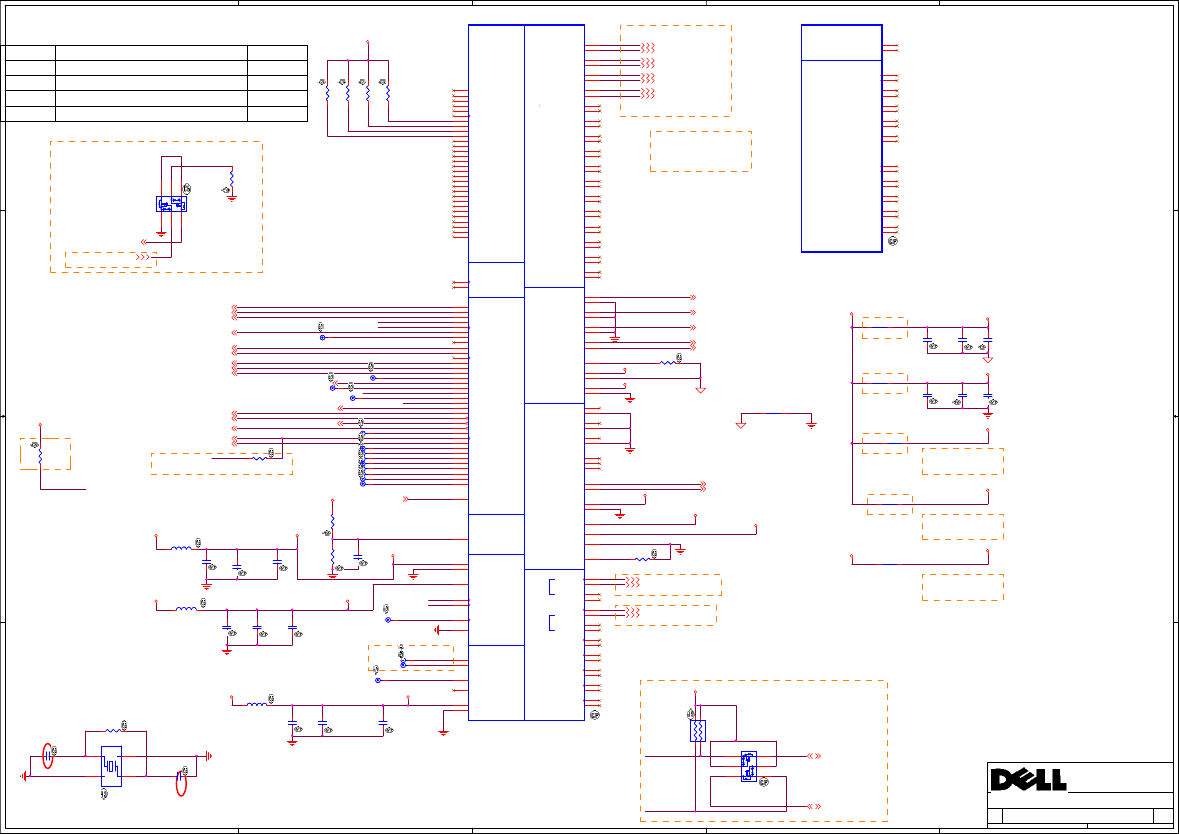Select the crystal oscillator symbol

(x=111, y=766)
